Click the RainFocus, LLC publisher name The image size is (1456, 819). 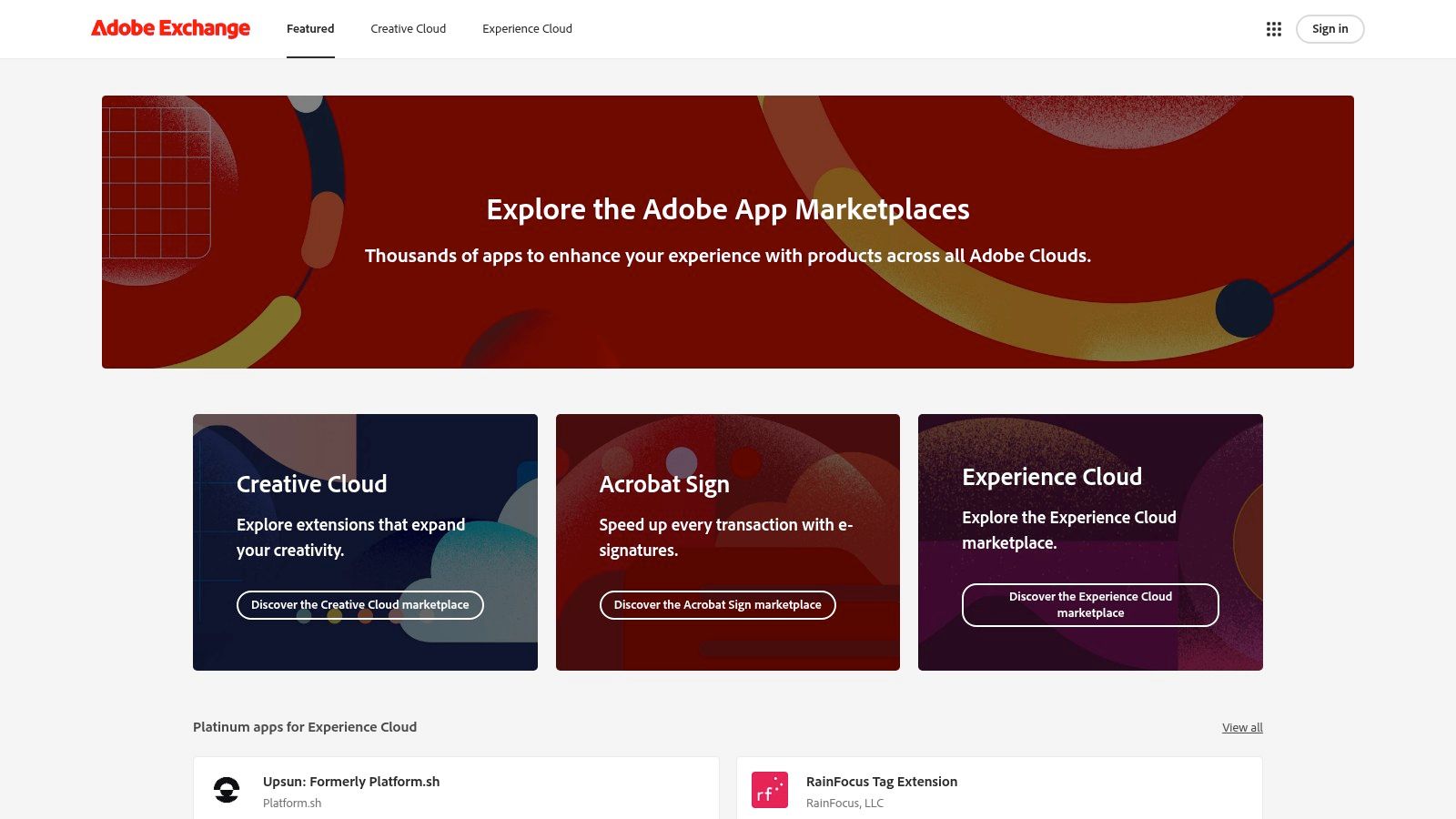coord(844,803)
